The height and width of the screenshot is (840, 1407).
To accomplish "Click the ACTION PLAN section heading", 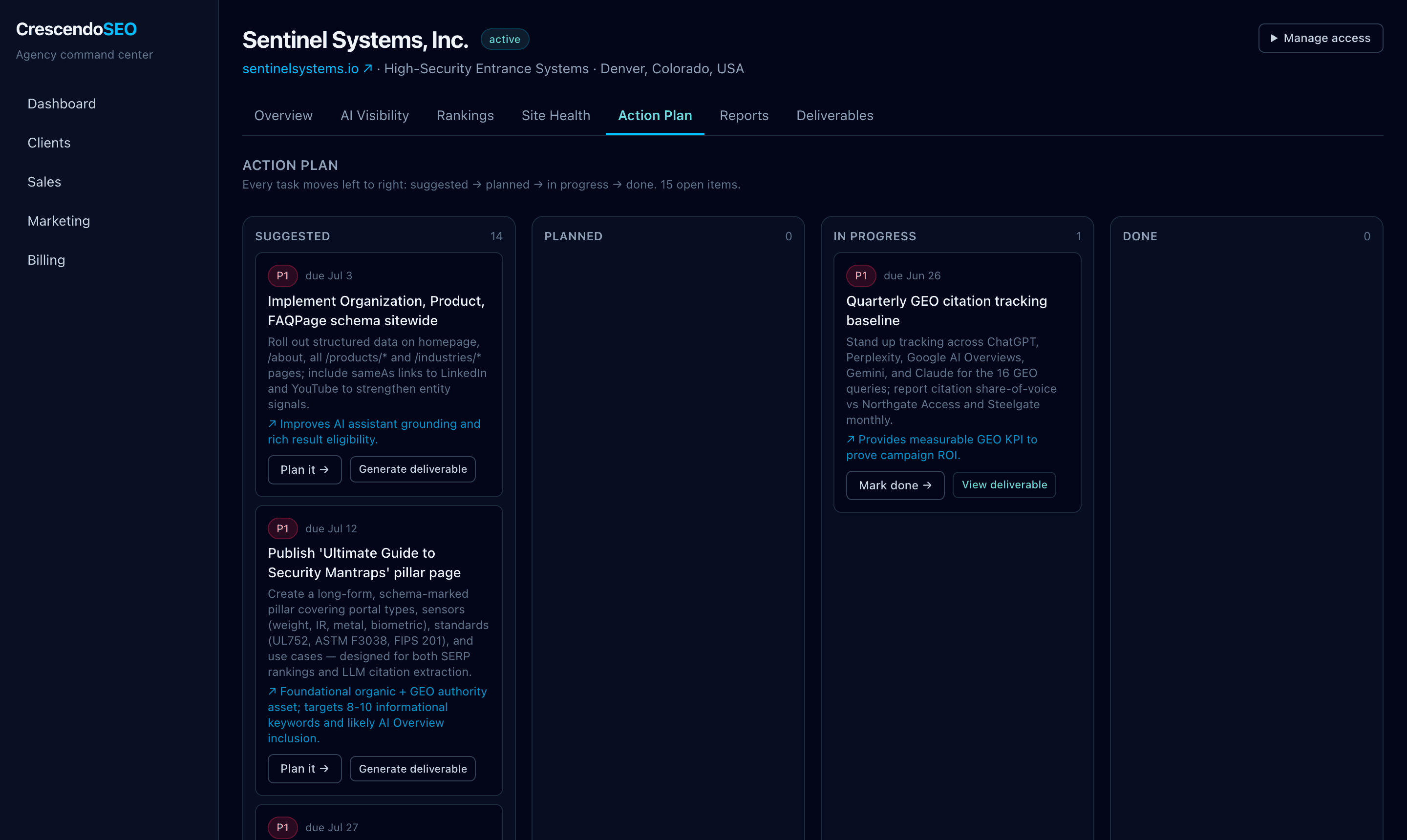I will pyautogui.click(x=290, y=165).
